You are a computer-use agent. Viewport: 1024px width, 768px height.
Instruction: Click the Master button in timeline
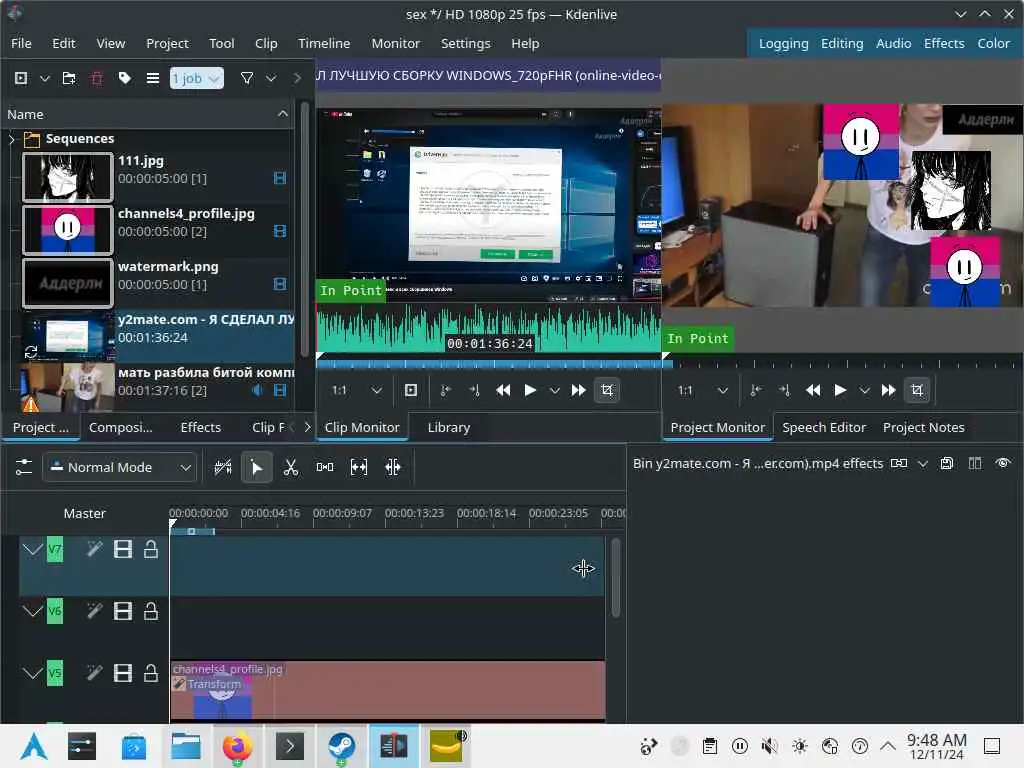[x=84, y=513]
